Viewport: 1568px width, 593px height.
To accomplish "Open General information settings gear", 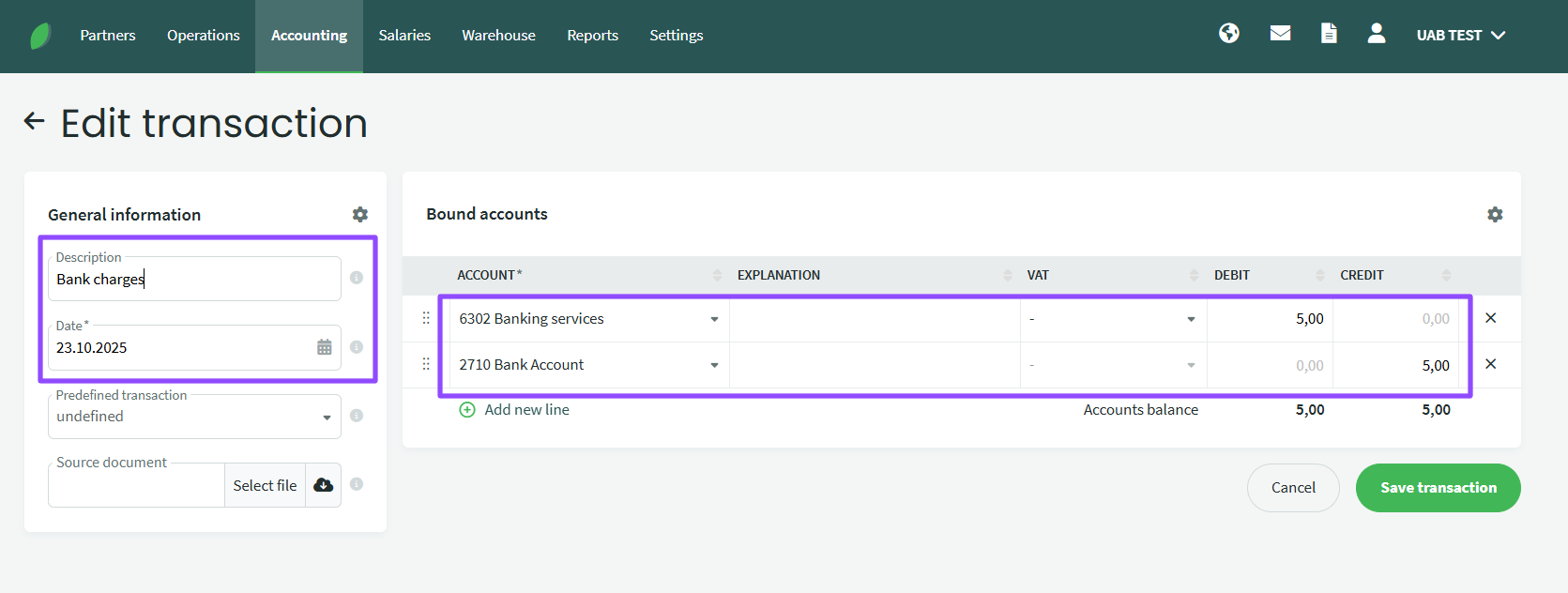I will (359, 215).
